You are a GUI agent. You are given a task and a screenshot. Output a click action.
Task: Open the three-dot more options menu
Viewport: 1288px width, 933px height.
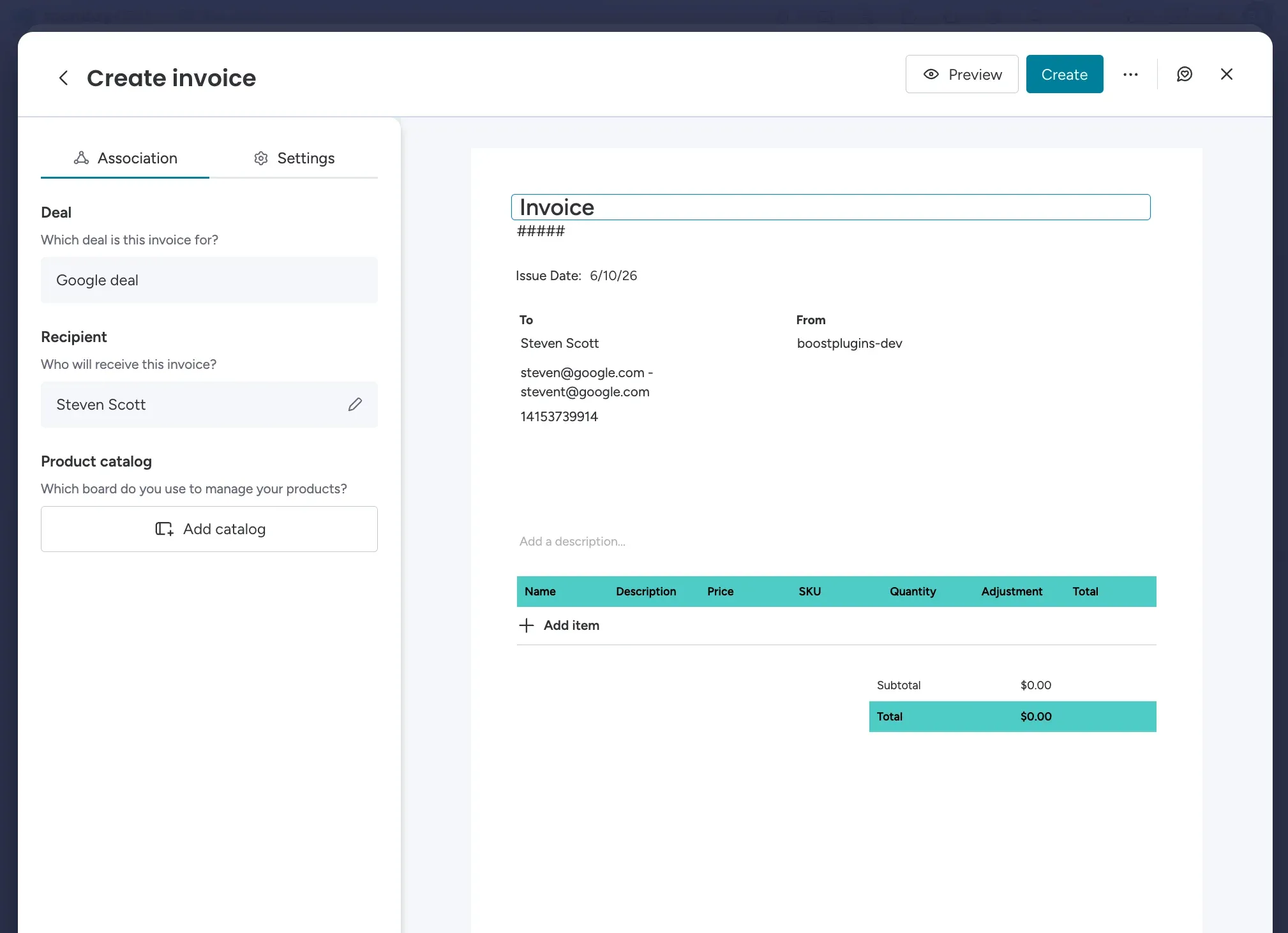pos(1130,75)
